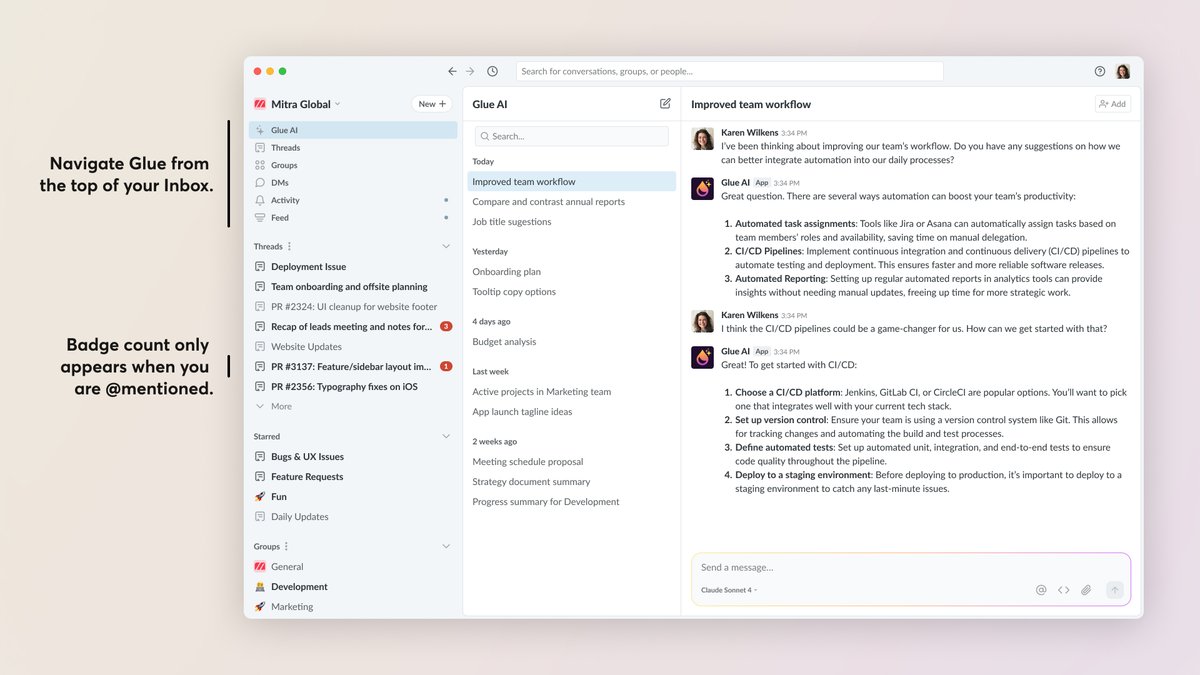Expand the Mitra Global workspace menu
The image size is (1200, 675).
297,104
